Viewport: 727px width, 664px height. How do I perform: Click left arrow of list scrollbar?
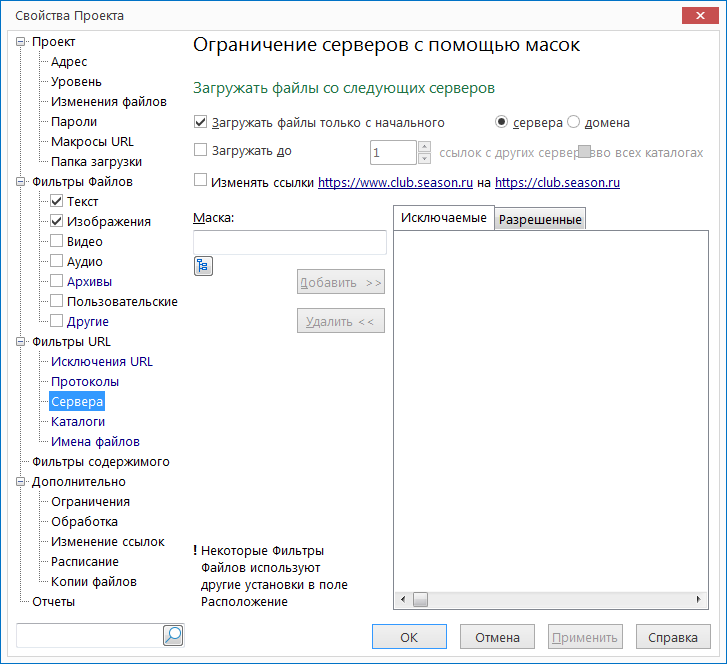402,600
